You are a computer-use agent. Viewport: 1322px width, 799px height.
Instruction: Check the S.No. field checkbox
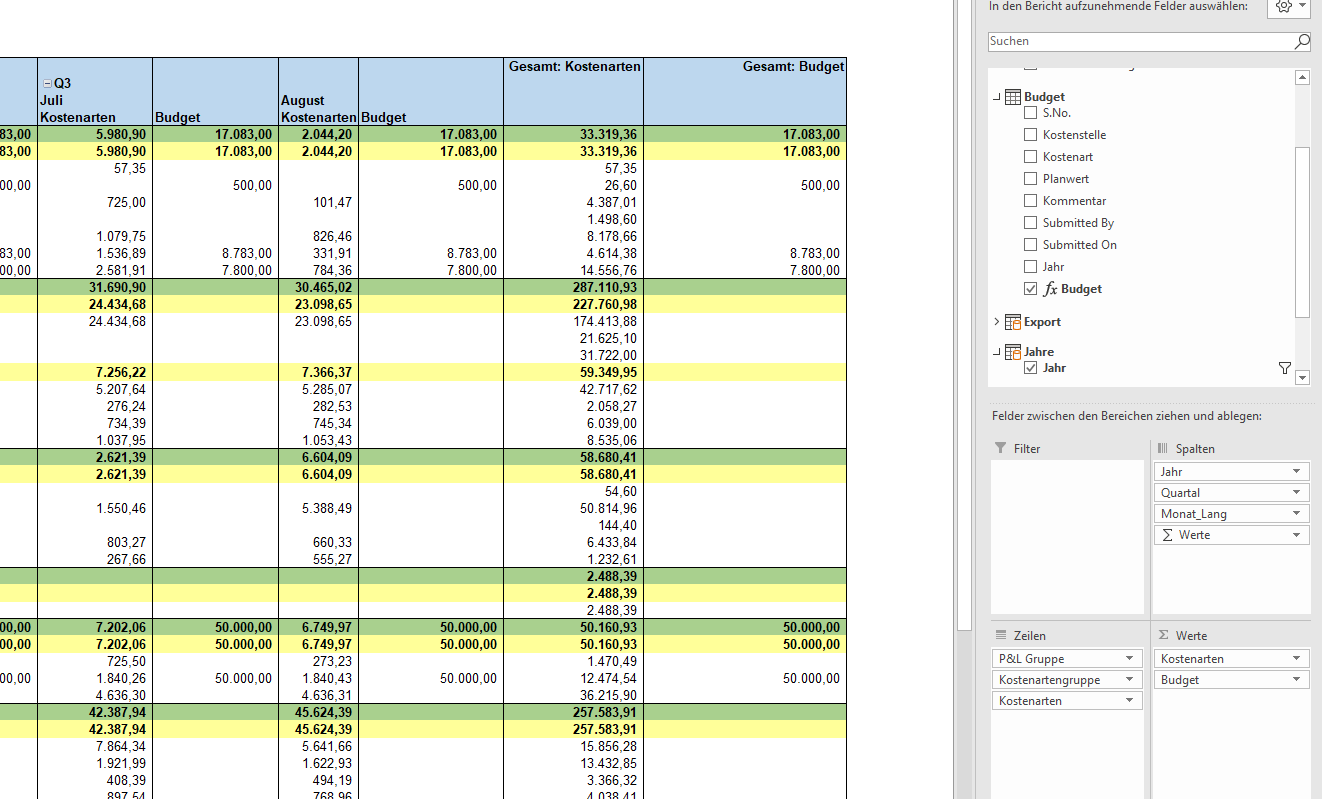[x=1031, y=113]
